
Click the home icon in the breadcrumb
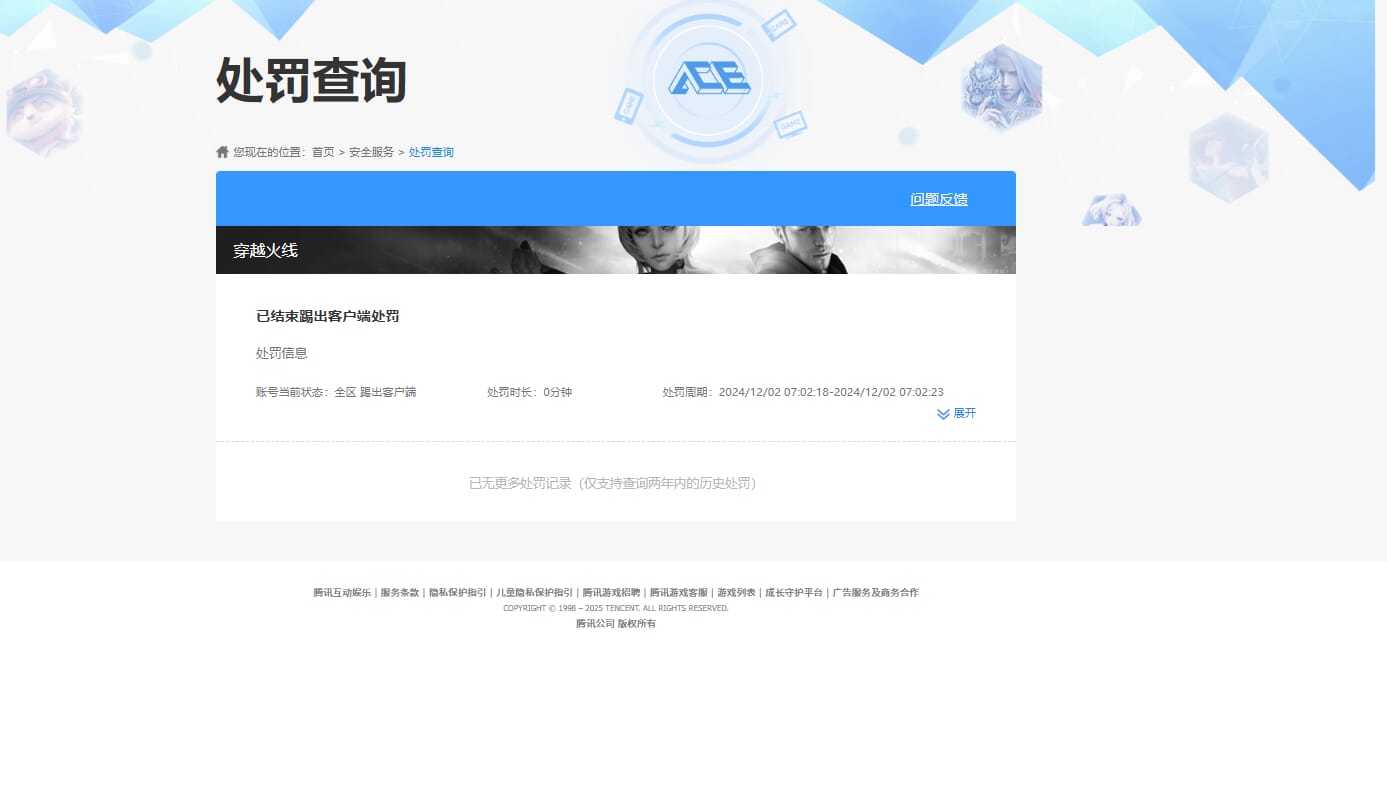(222, 152)
